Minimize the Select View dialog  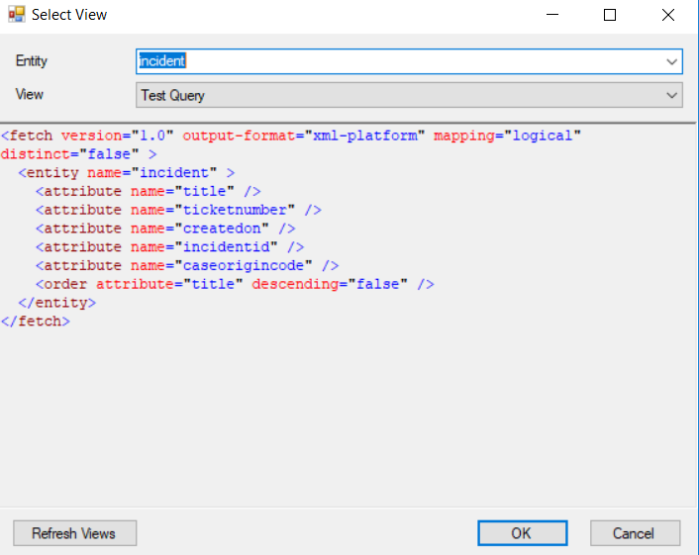pyautogui.click(x=551, y=15)
